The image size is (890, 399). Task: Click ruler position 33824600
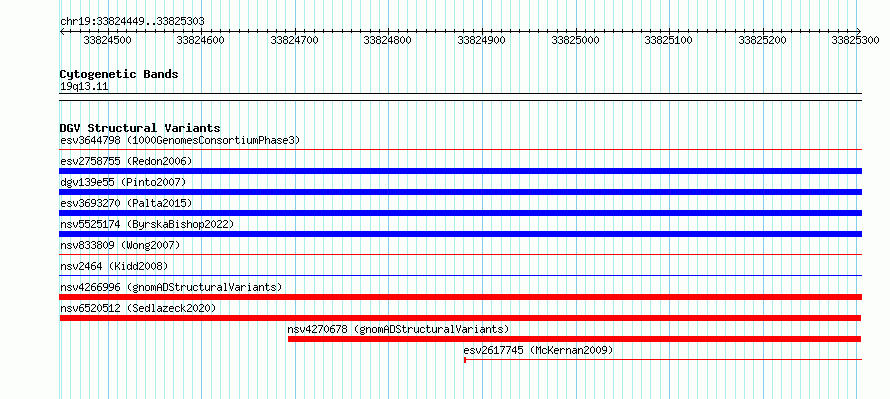click(200, 40)
